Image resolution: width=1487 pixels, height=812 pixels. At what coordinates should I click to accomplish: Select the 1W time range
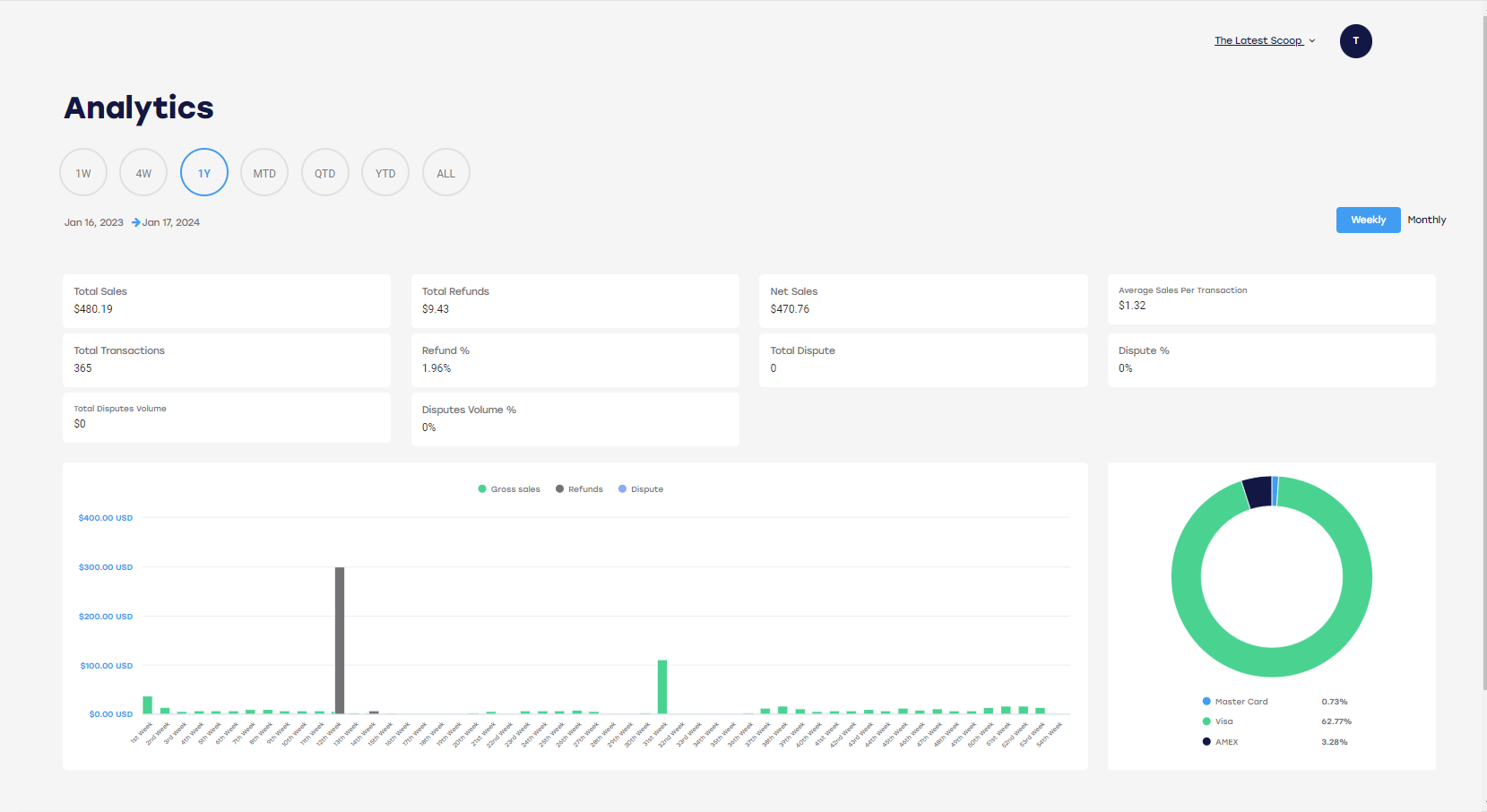pyautogui.click(x=83, y=172)
